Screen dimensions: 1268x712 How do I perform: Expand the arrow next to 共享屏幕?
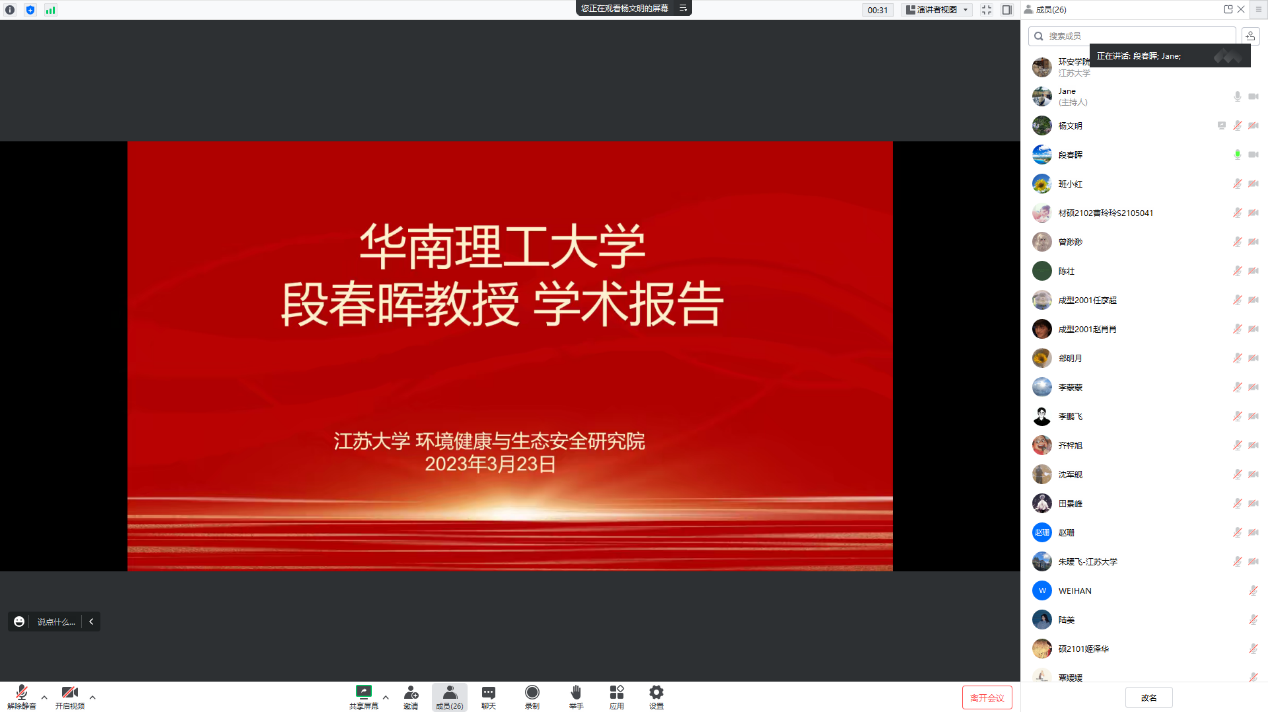tap(386, 697)
